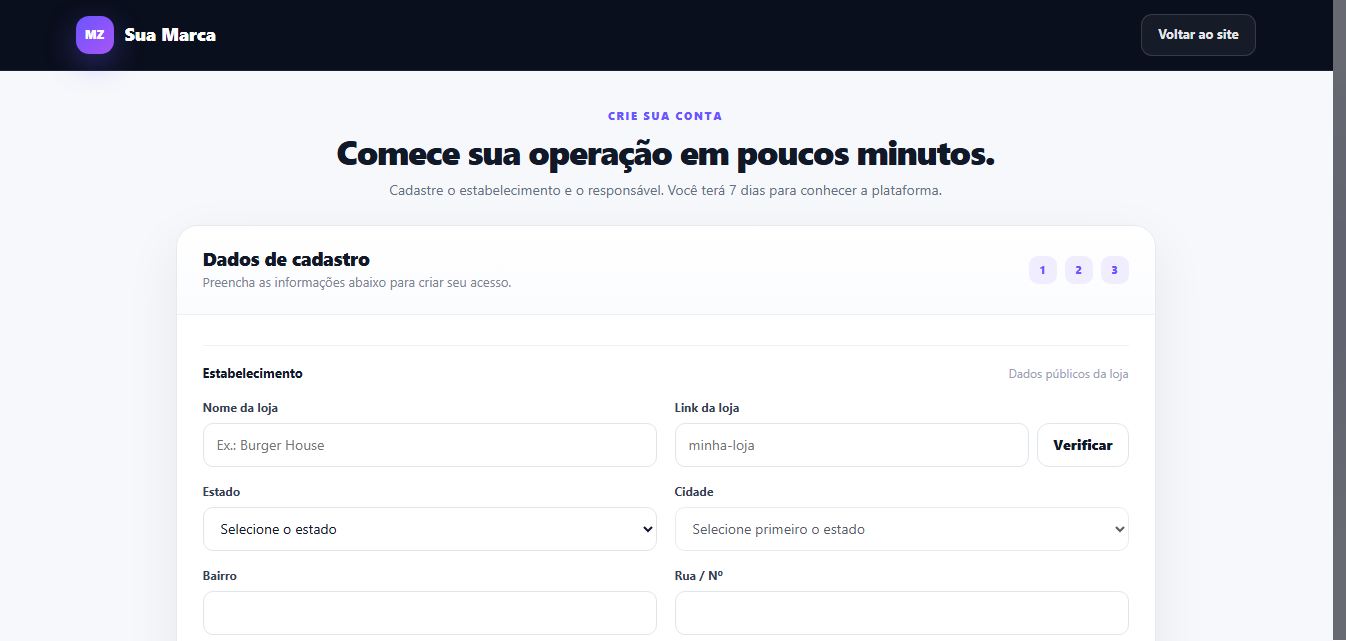Click the 'Estabelecimento' section label
This screenshot has width=1346, height=641.
click(x=253, y=373)
